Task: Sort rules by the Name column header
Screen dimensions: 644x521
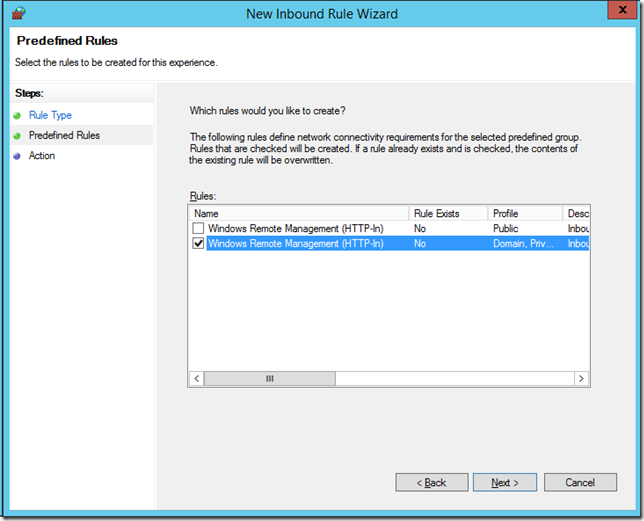Action: point(298,213)
